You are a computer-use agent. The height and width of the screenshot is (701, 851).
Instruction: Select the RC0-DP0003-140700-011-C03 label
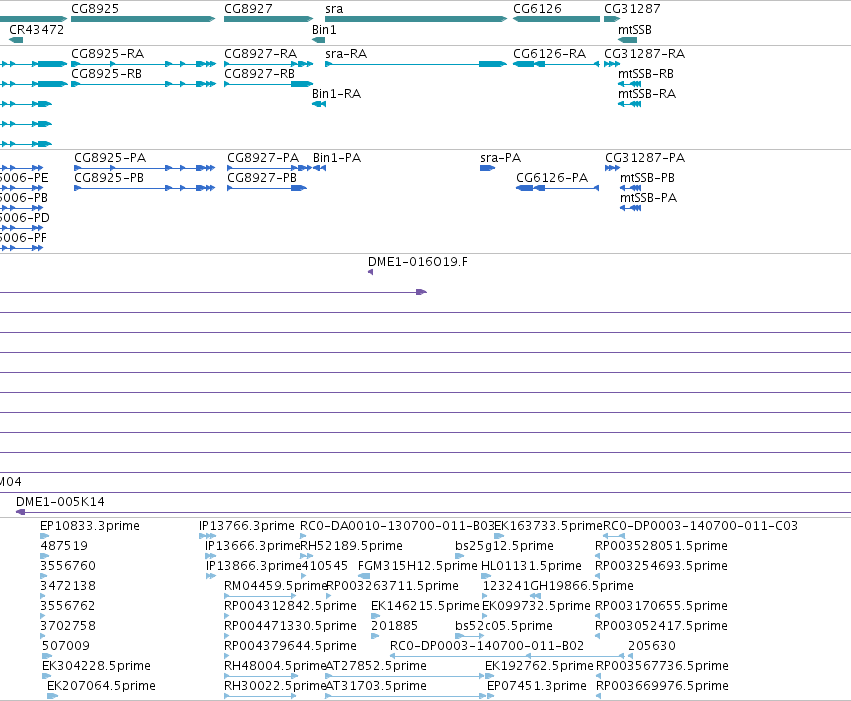[x=701, y=526]
